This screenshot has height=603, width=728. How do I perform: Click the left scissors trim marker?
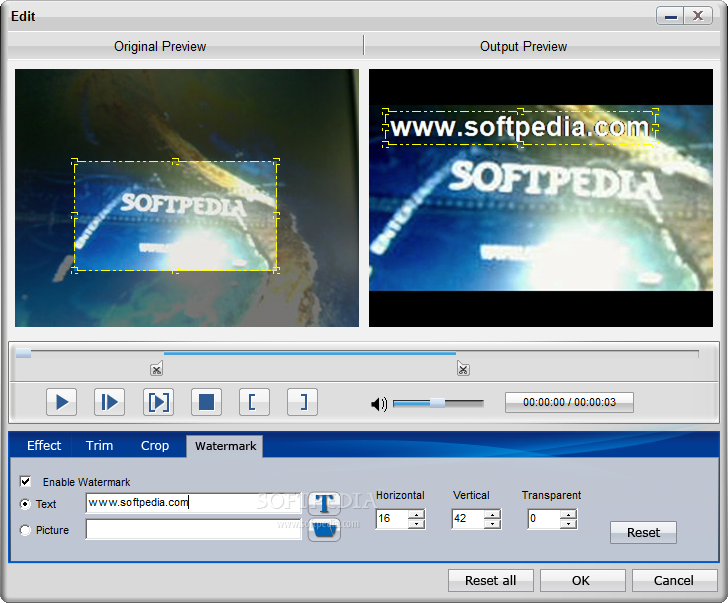156,368
